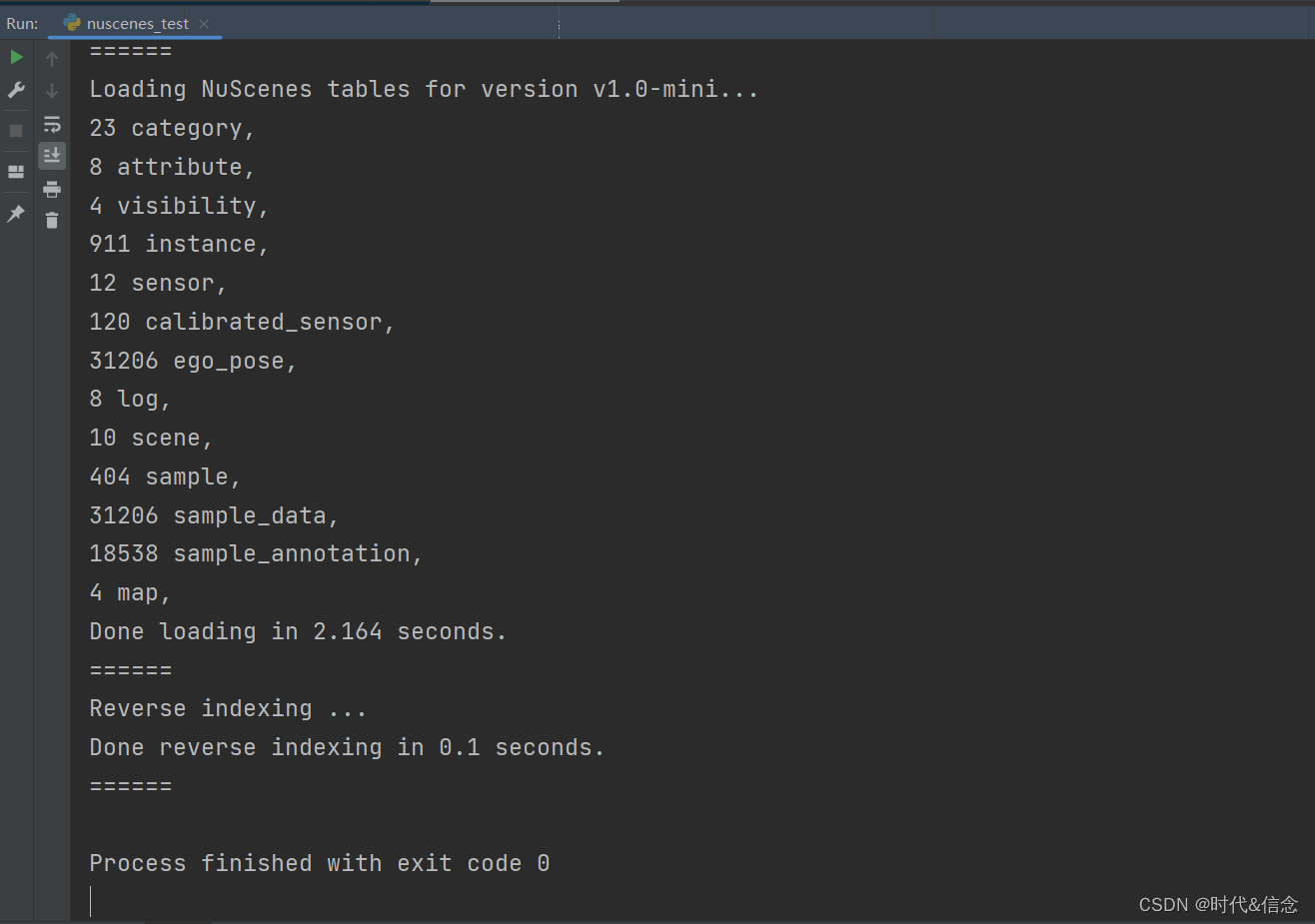Select the Done loading in 2.164 seconds line
Viewport: 1315px width, 924px height.
(297, 630)
